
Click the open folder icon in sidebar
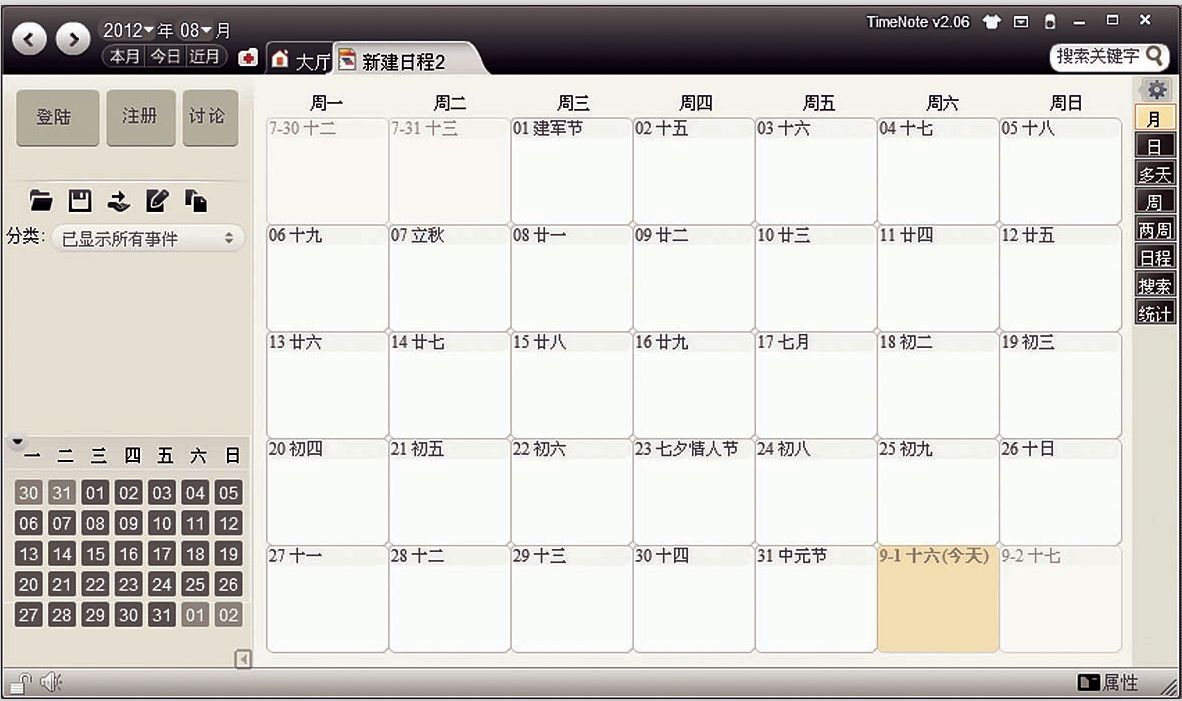click(x=41, y=201)
